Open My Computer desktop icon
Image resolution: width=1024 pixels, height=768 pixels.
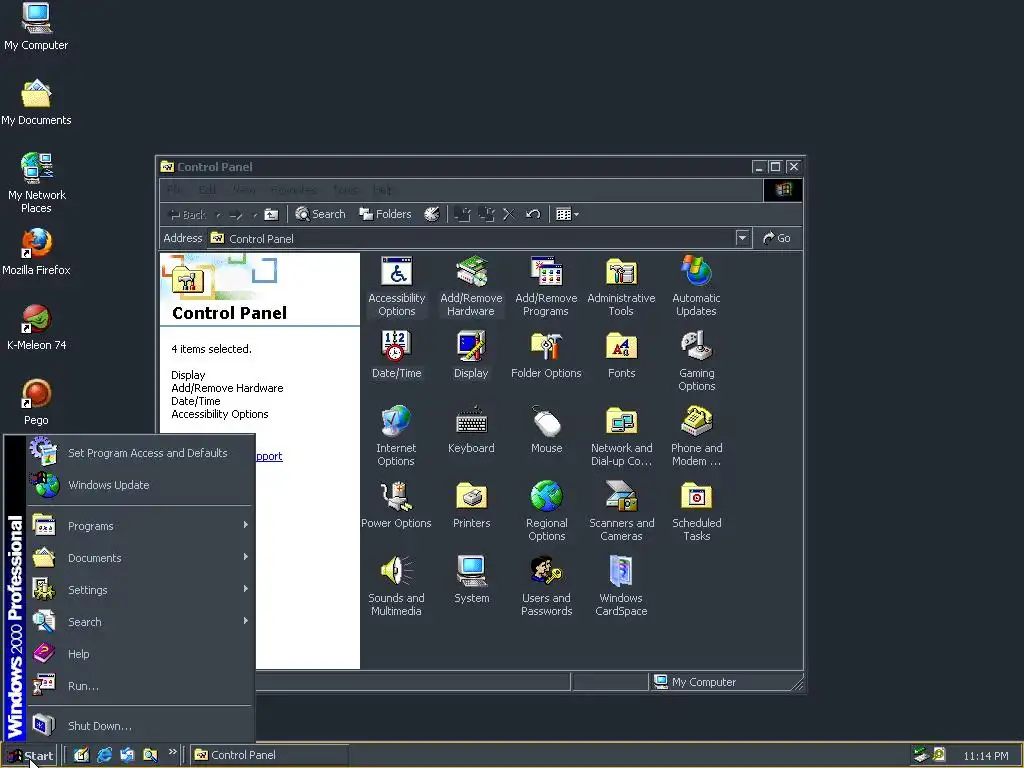pos(36,27)
